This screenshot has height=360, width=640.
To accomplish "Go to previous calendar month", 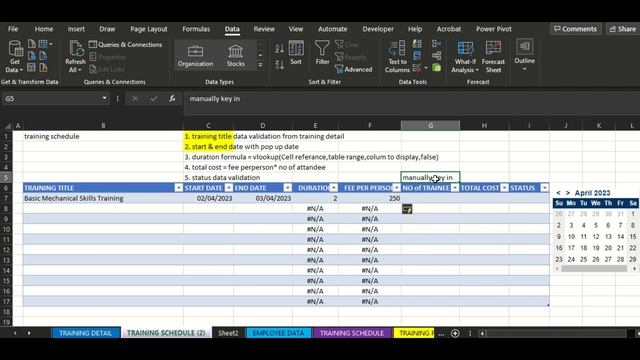I will click(558, 193).
